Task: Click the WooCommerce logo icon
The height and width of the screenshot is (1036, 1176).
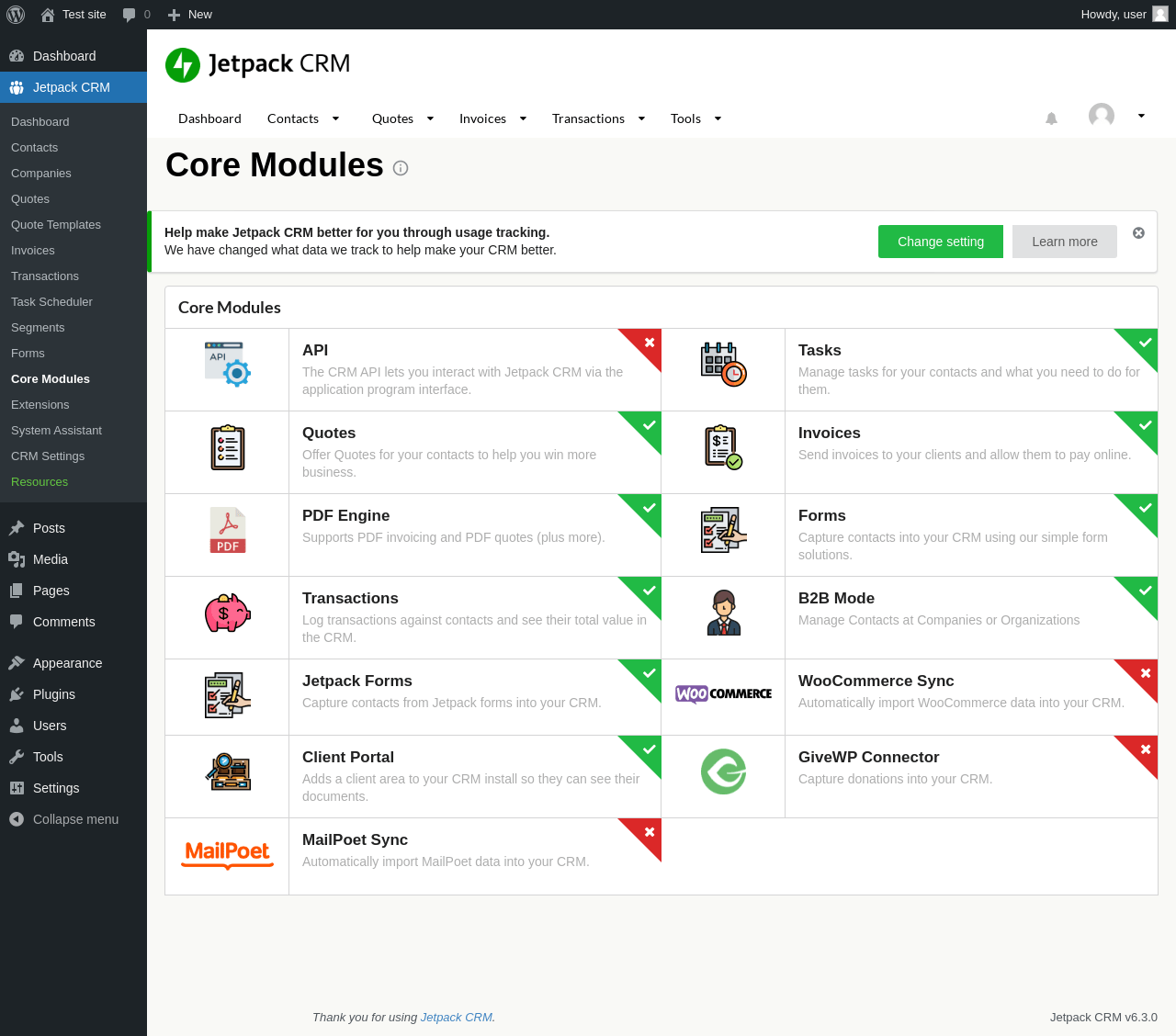Action: [724, 693]
